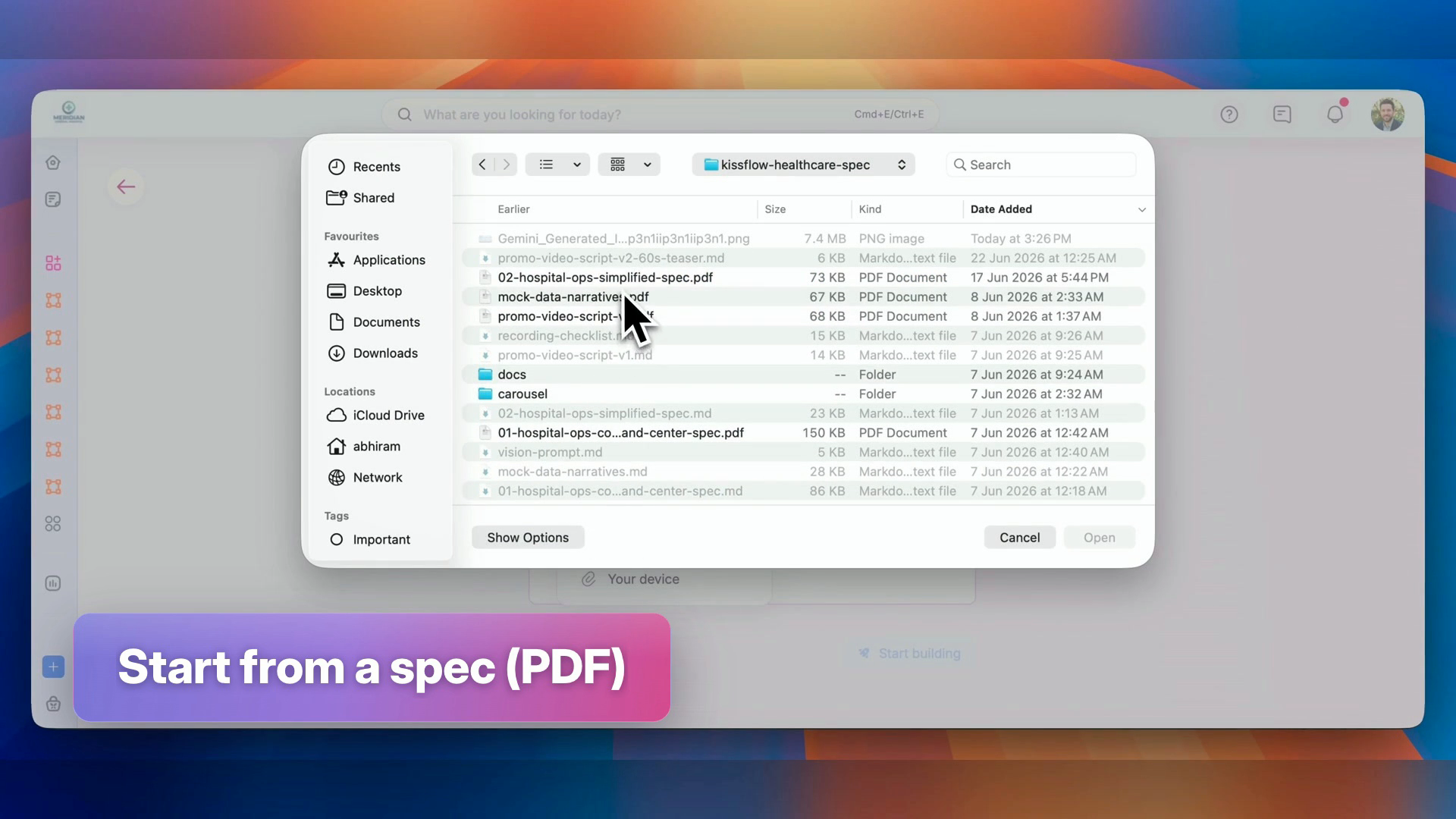The height and width of the screenshot is (819, 1456).
Task: Open list view options chevron
Action: [577, 165]
